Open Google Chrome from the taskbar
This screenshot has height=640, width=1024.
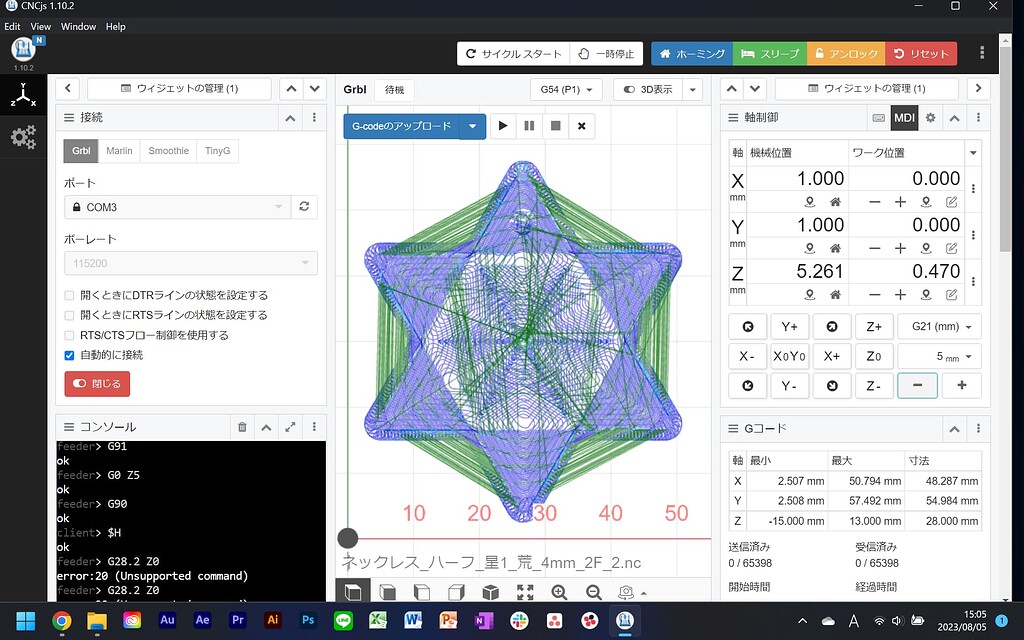62,620
